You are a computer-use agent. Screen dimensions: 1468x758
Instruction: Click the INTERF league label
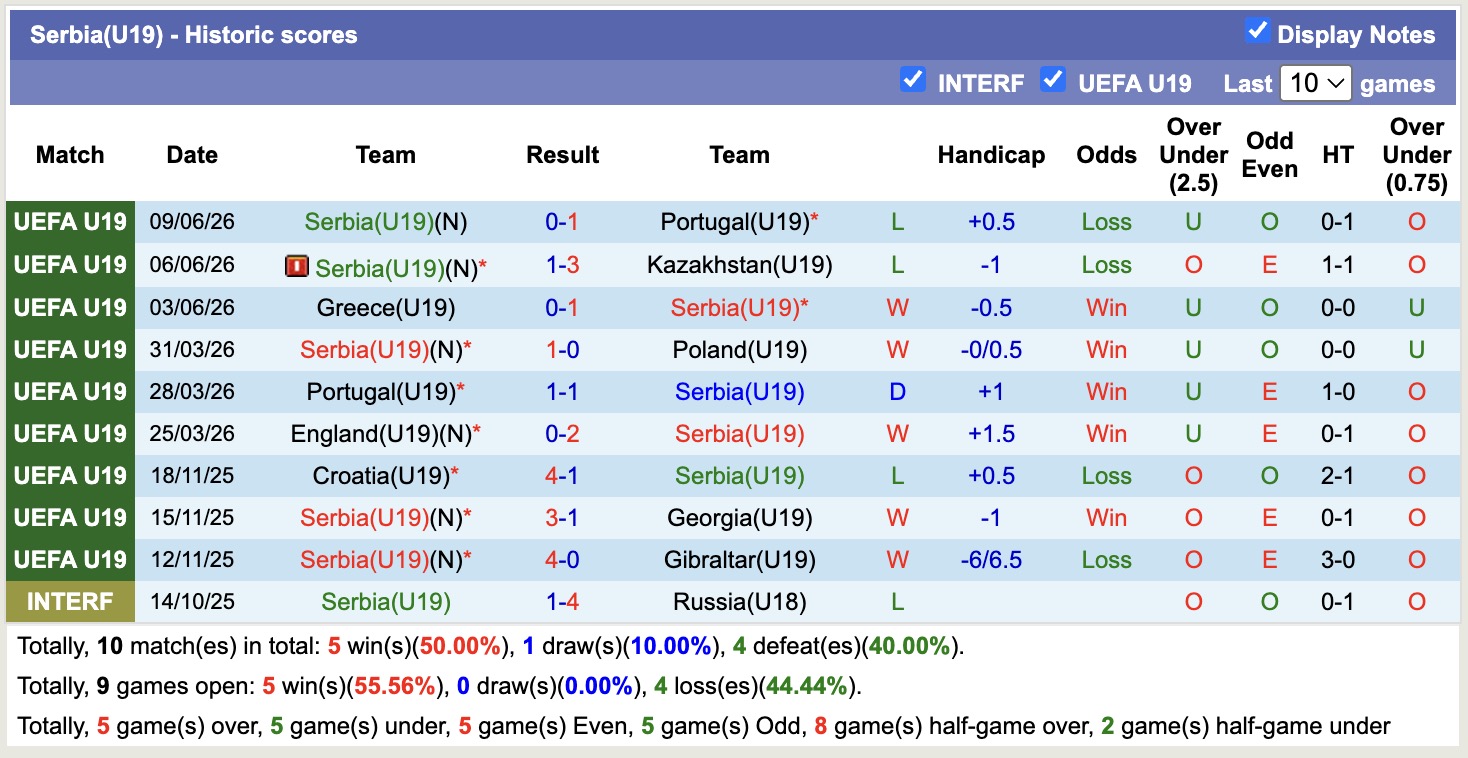(x=70, y=602)
